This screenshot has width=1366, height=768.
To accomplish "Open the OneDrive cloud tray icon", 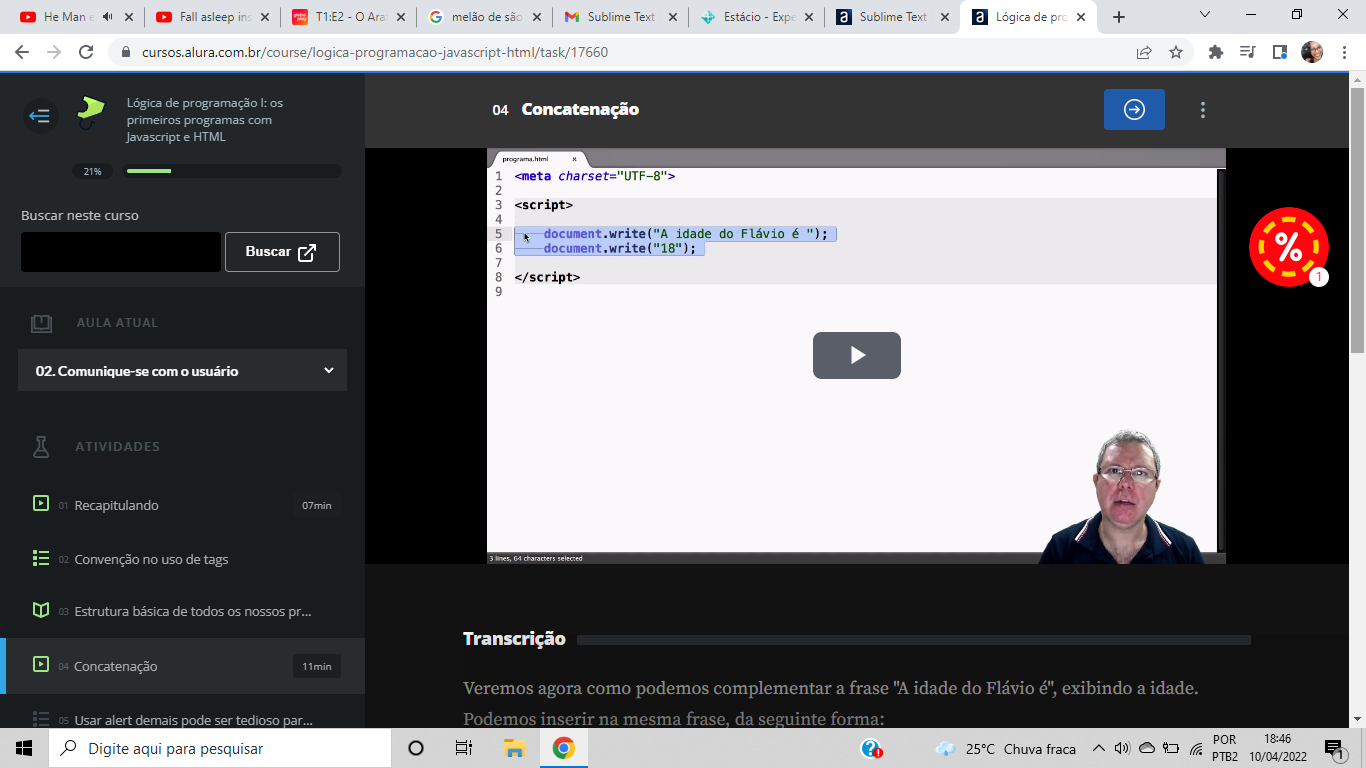I will pyautogui.click(x=1147, y=748).
